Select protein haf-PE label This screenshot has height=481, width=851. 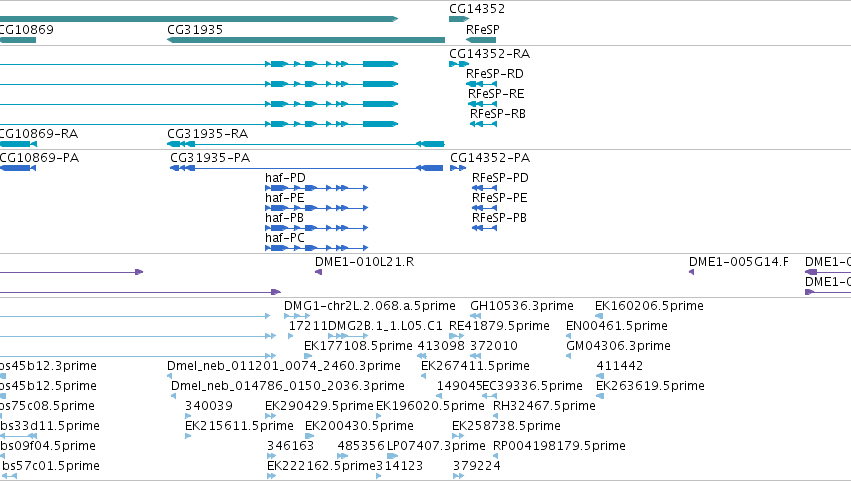pyautogui.click(x=284, y=198)
